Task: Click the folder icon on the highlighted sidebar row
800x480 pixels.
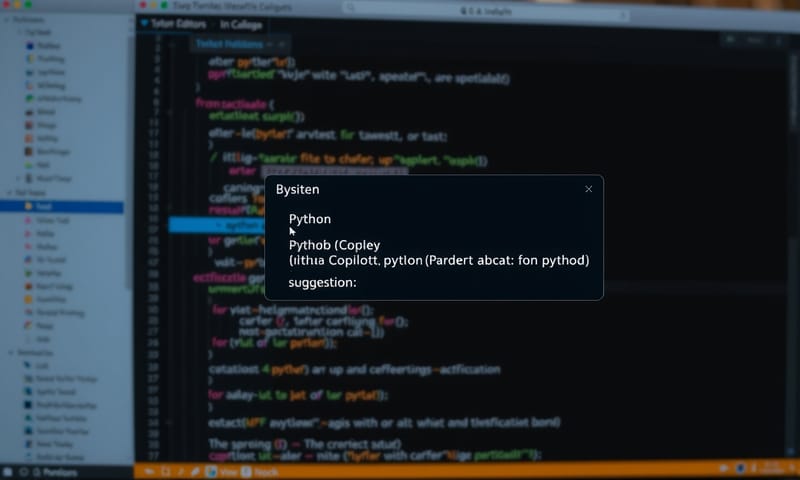Action: pyautogui.click(x=29, y=207)
